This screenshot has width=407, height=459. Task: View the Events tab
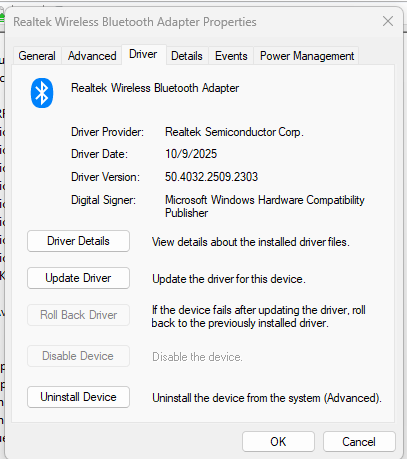coord(231,56)
